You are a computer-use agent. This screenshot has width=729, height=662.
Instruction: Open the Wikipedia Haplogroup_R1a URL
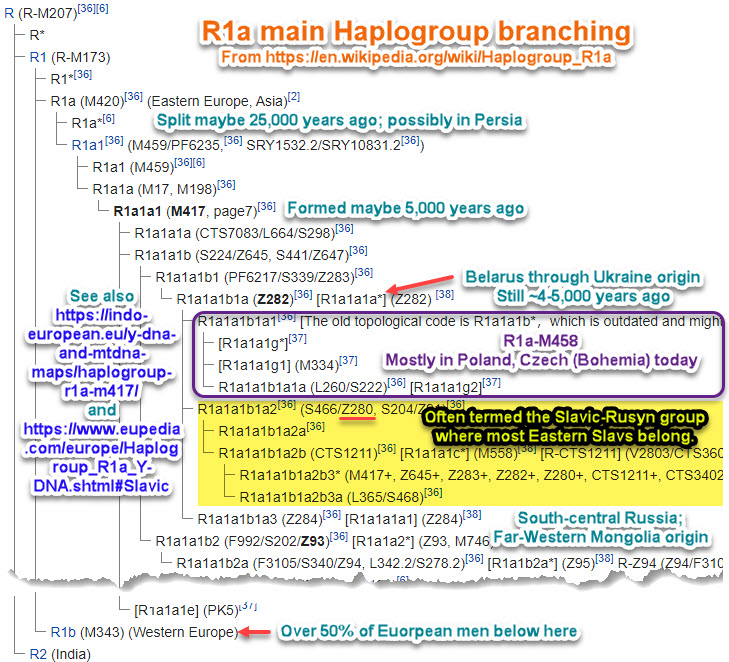pos(416,58)
